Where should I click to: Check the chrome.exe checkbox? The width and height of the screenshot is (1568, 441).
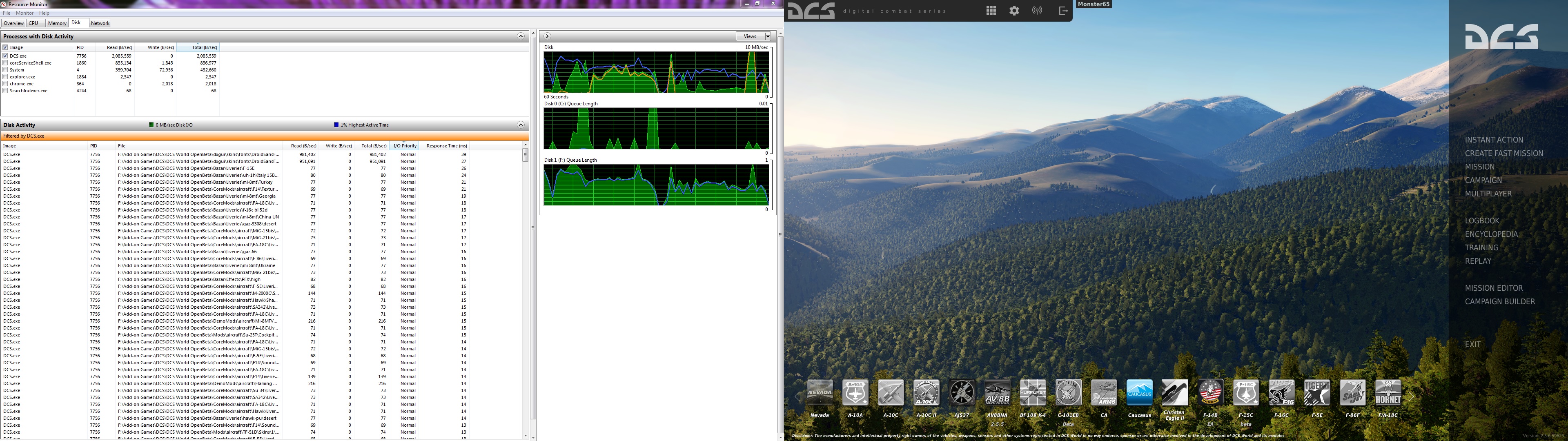point(5,83)
